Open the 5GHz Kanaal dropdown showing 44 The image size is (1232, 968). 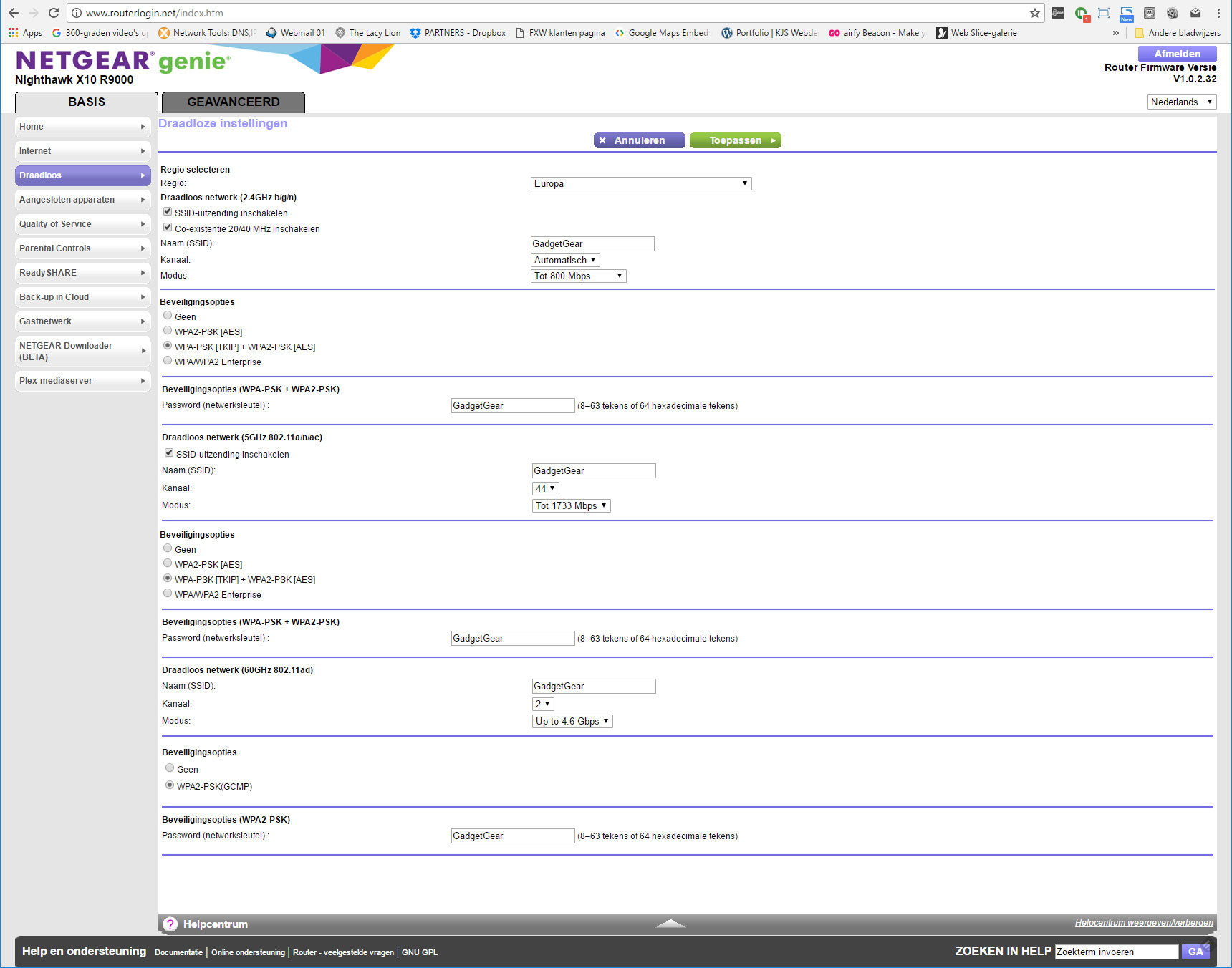[x=546, y=488]
